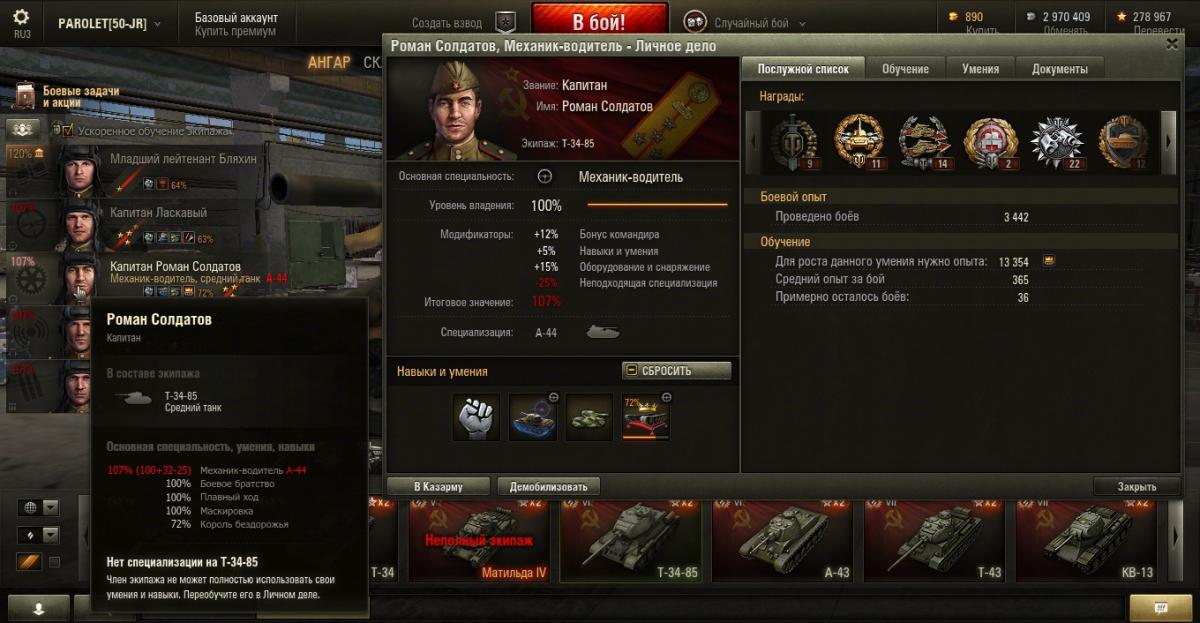Click the platoon creation icon

point(507,22)
